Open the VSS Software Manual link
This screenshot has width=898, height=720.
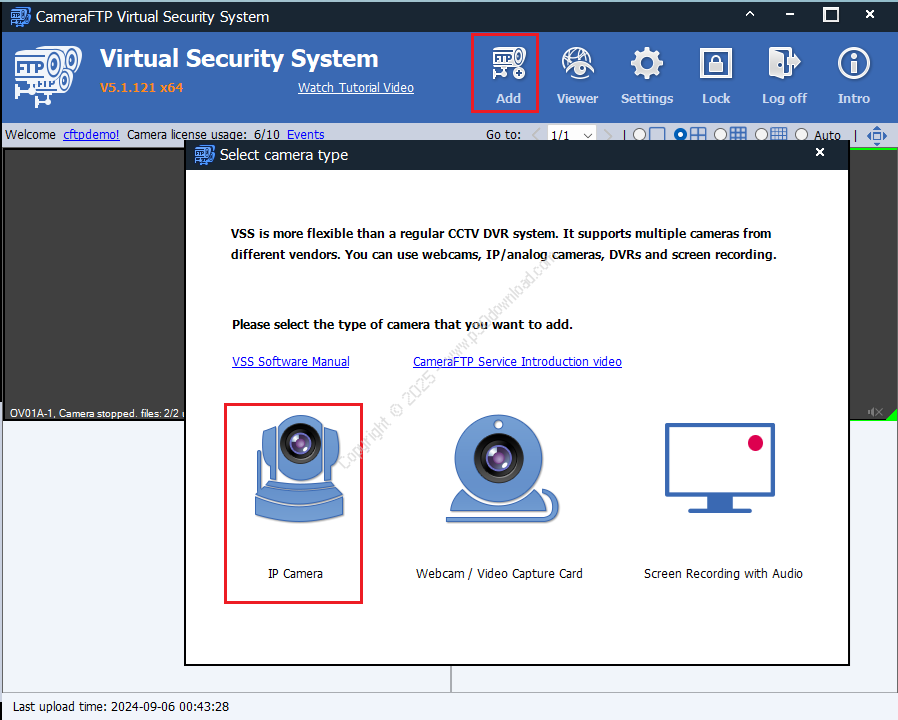(x=291, y=362)
